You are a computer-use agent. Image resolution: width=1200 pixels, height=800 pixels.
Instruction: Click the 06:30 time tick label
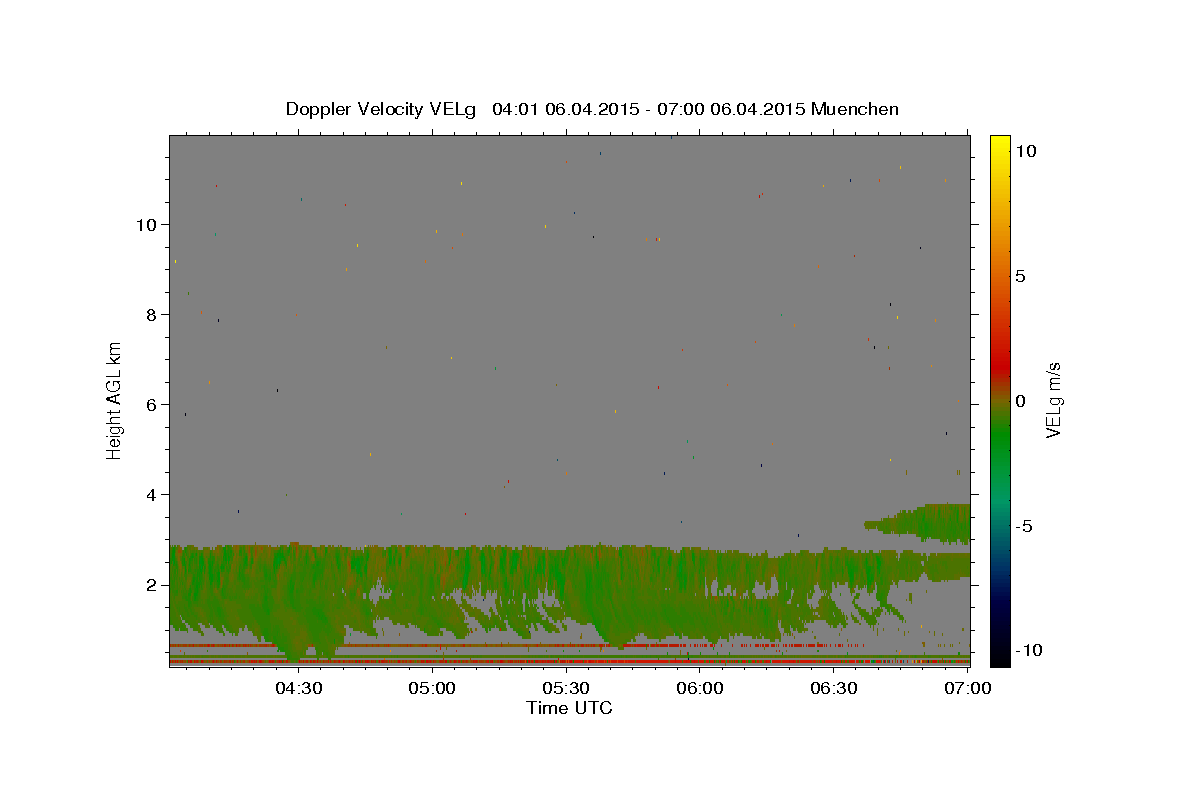834,688
